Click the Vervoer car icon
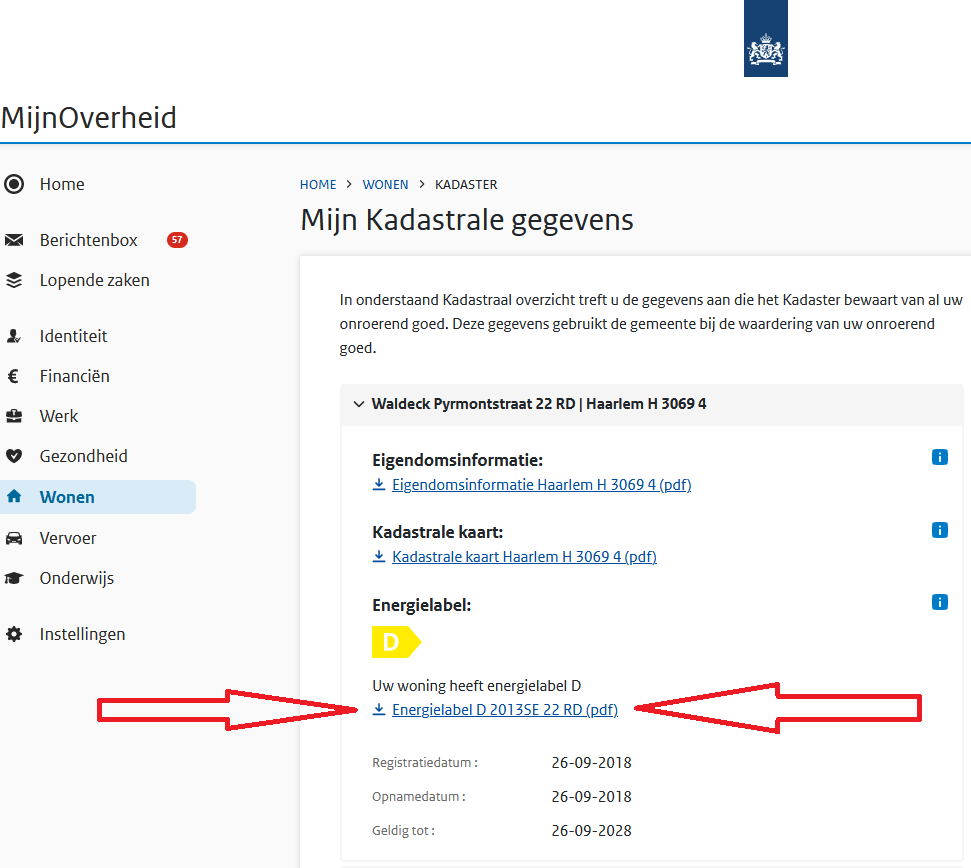This screenshot has width=971, height=868. coord(14,538)
